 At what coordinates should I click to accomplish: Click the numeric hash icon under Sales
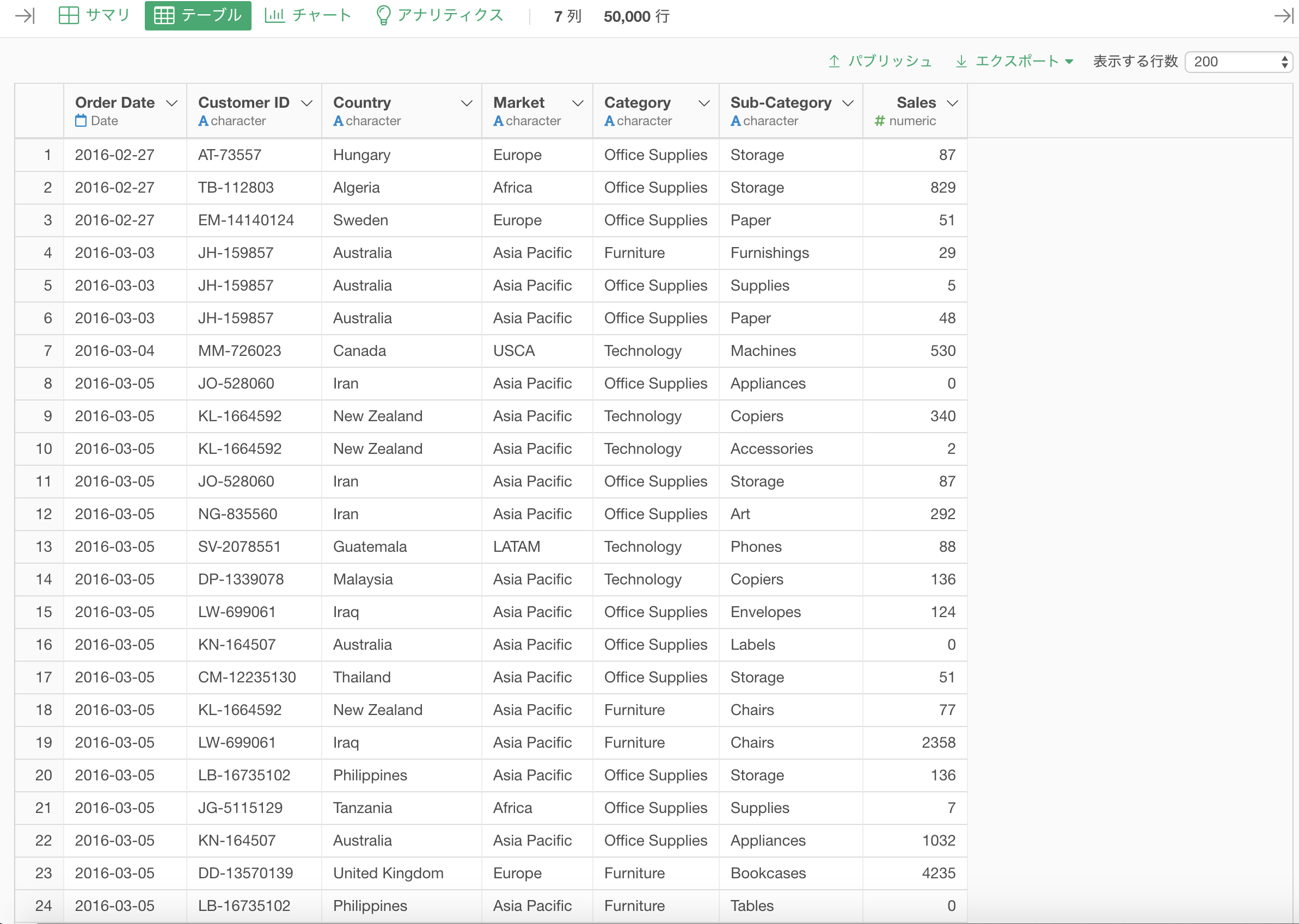[x=879, y=121]
